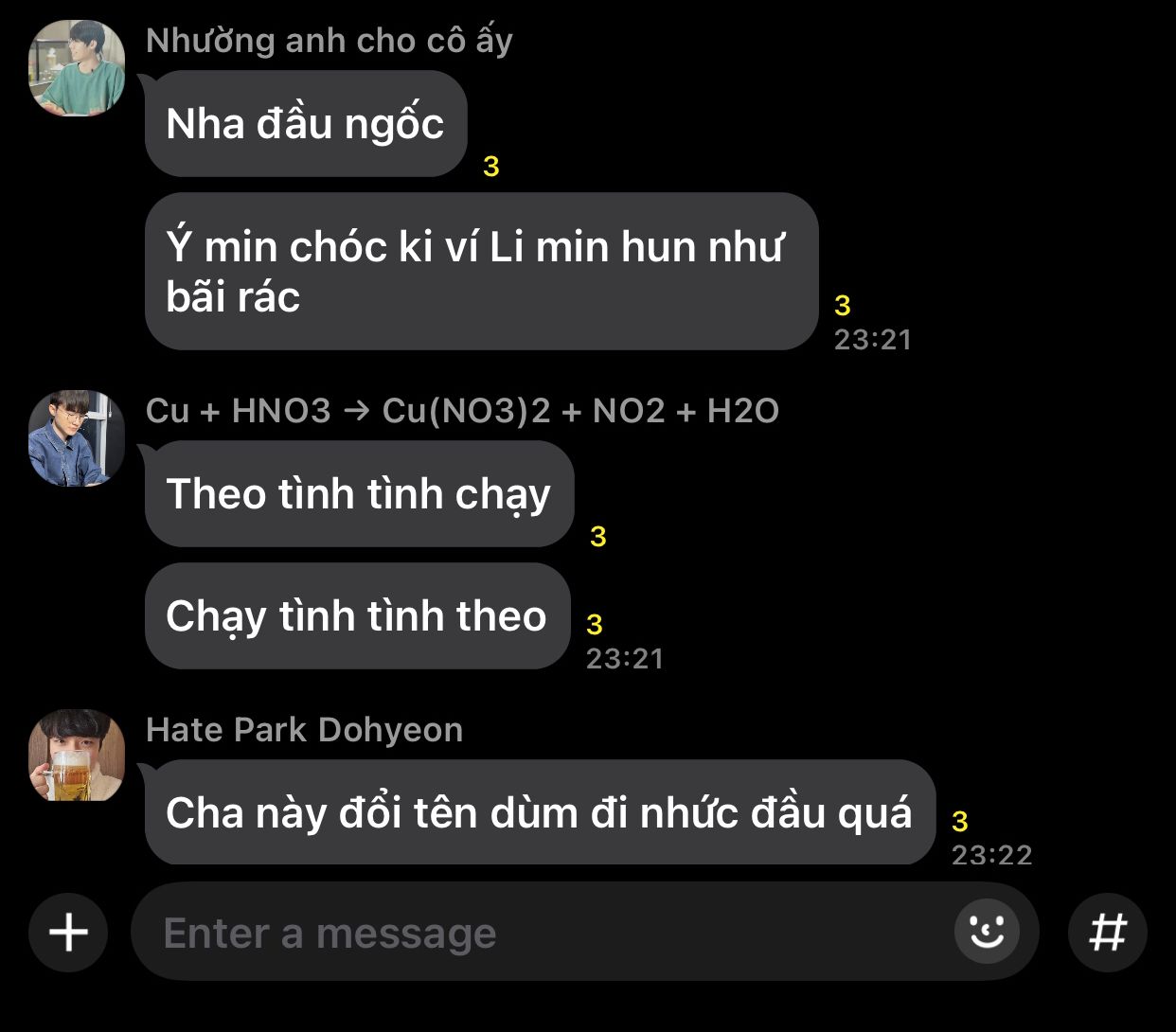Open avatar of the Cu + HNO3 user
Viewport: 1176px width, 1032px height.
[77, 438]
